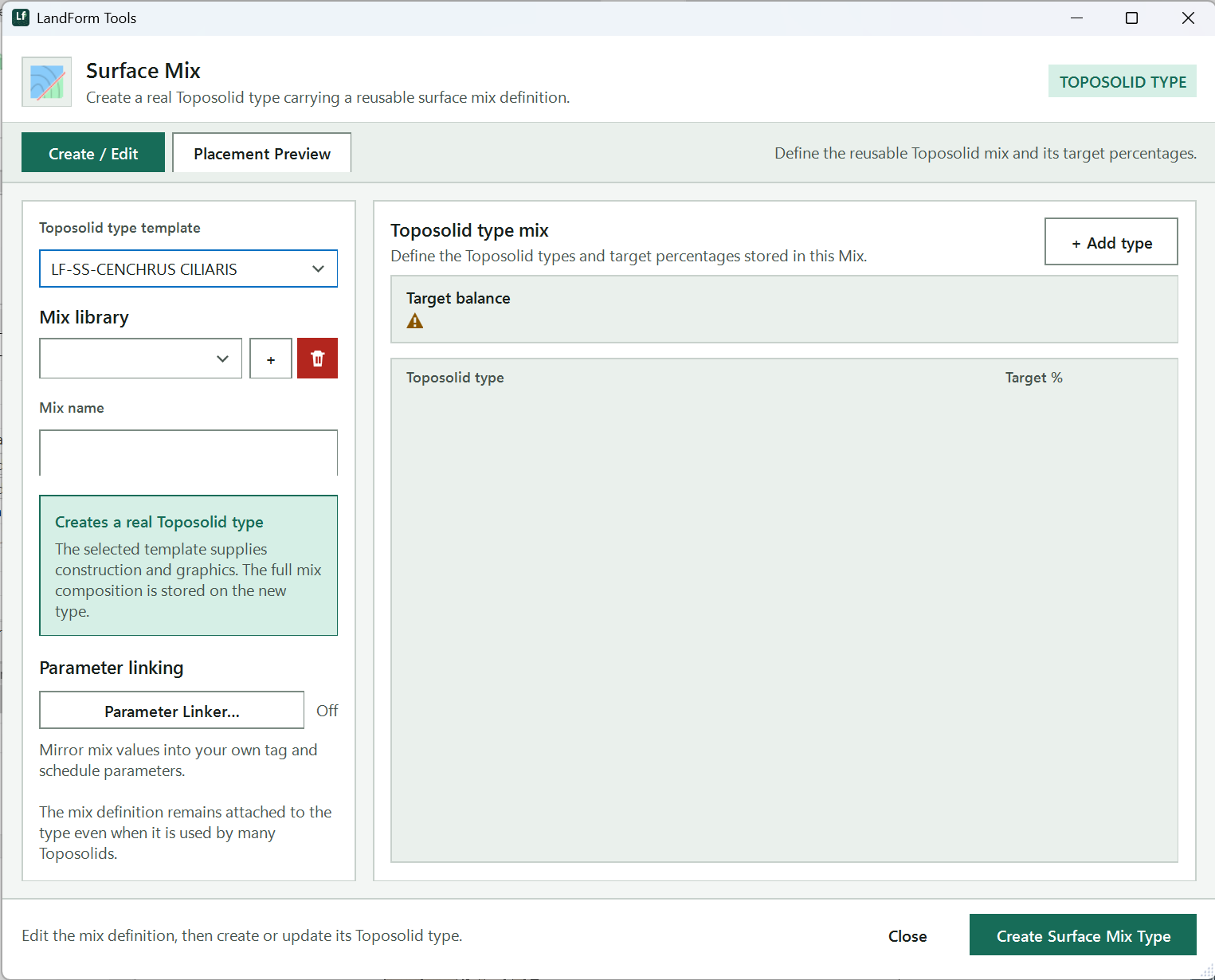
Task: Click the Creates a real Toposolid type heading
Action: pyautogui.click(x=159, y=522)
